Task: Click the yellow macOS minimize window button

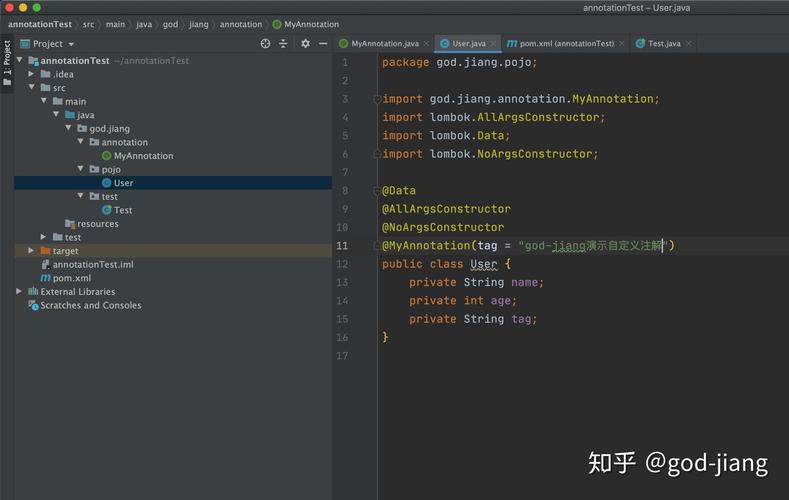Action: tap(23, 8)
